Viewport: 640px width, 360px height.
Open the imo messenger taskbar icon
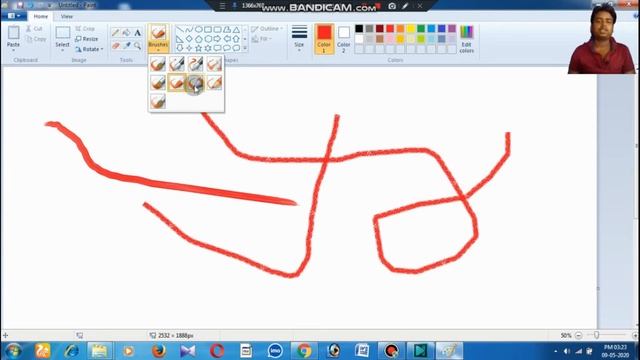point(275,351)
